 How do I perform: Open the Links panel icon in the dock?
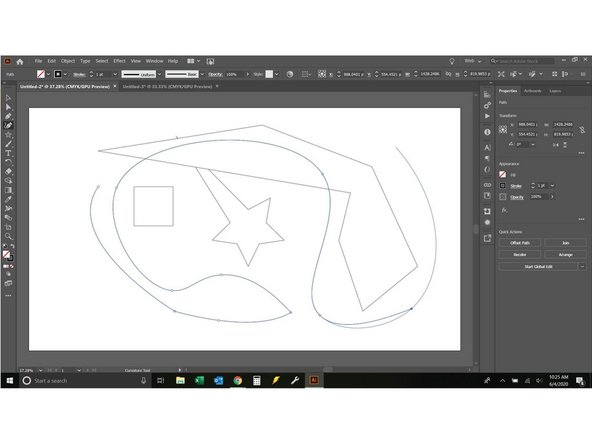(x=487, y=185)
